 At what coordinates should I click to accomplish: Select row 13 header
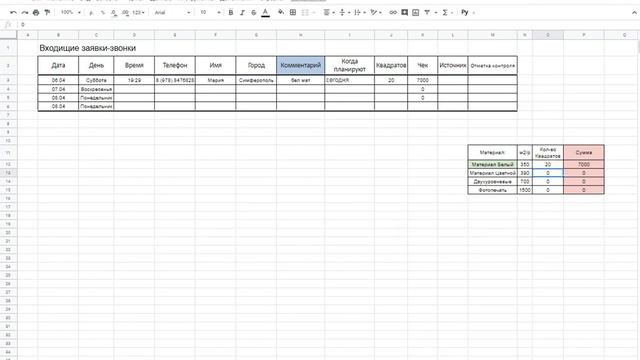tap(8, 173)
